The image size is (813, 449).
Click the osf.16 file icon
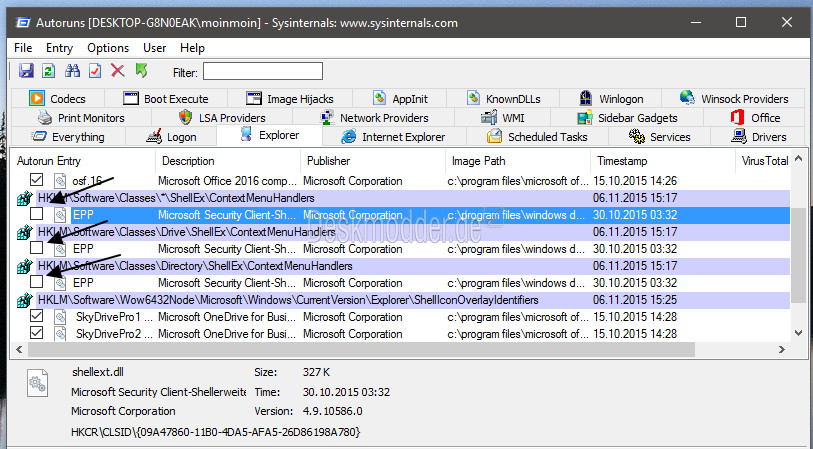[60, 180]
